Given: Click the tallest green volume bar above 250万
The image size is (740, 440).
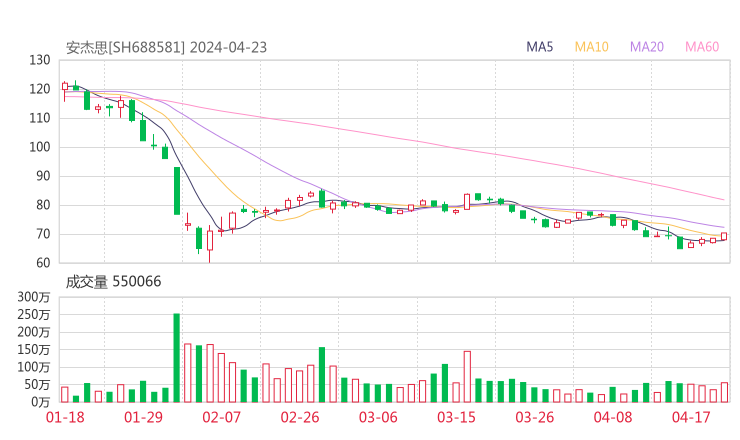Looking at the screenshot, I should (177, 358).
